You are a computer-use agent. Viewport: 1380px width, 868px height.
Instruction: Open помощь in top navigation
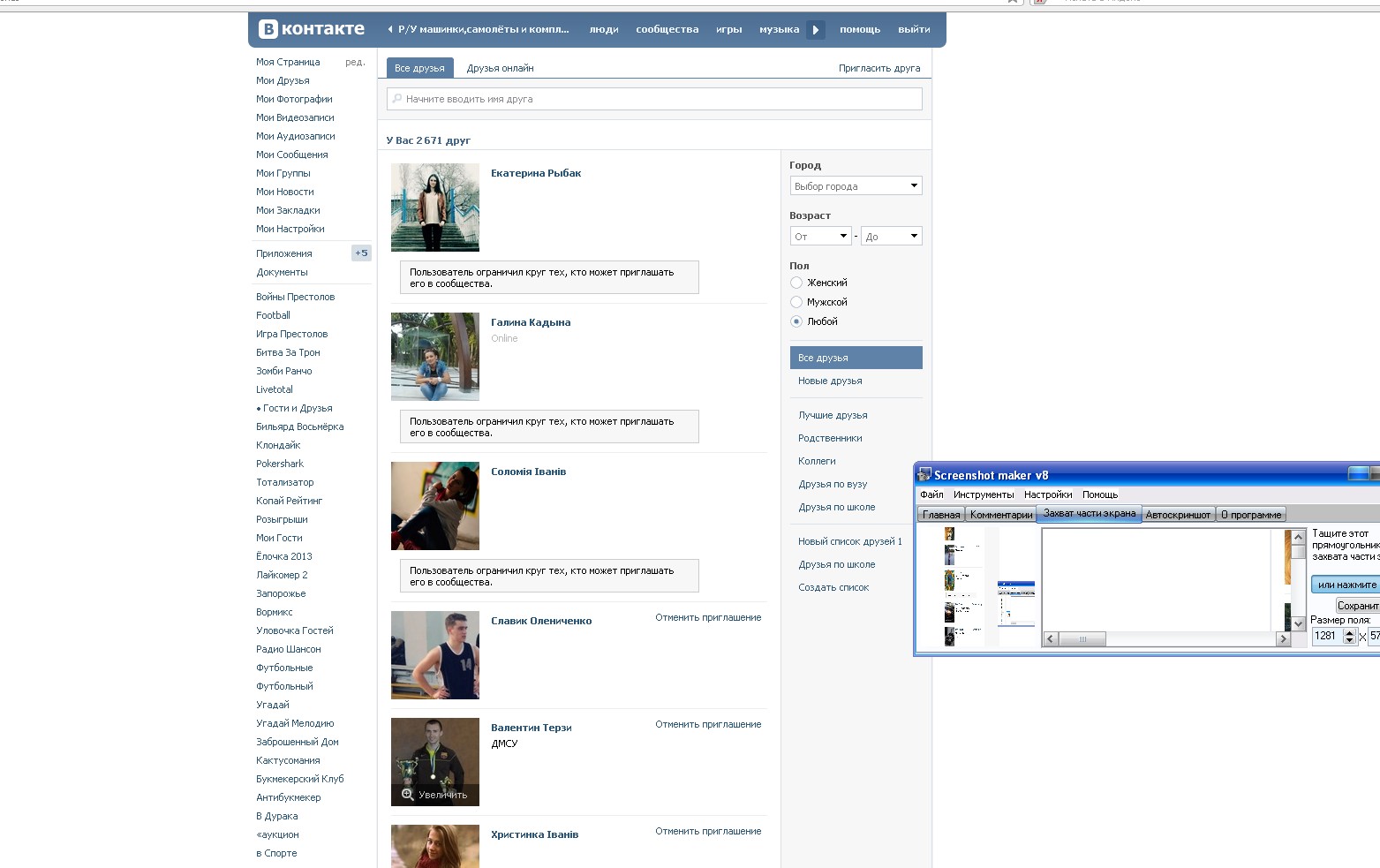(860, 29)
